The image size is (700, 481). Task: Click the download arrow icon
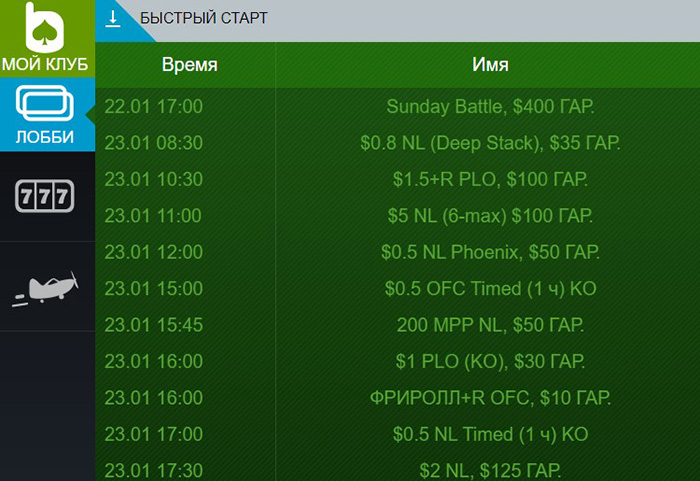click(113, 20)
